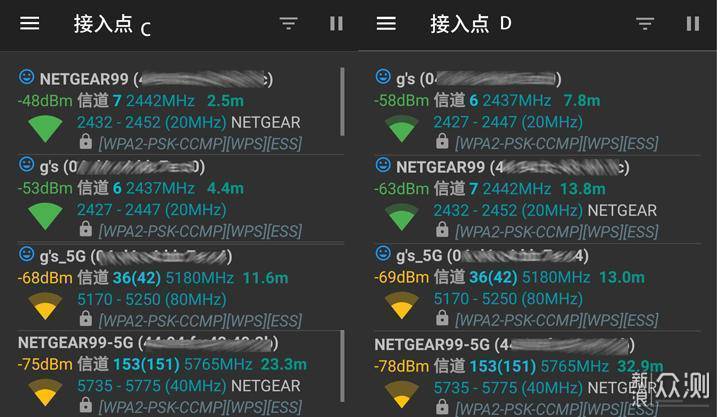Click lock icon of NETGEAR99-5G in panel C
Screen dimensions: 720x417
coord(85,405)
